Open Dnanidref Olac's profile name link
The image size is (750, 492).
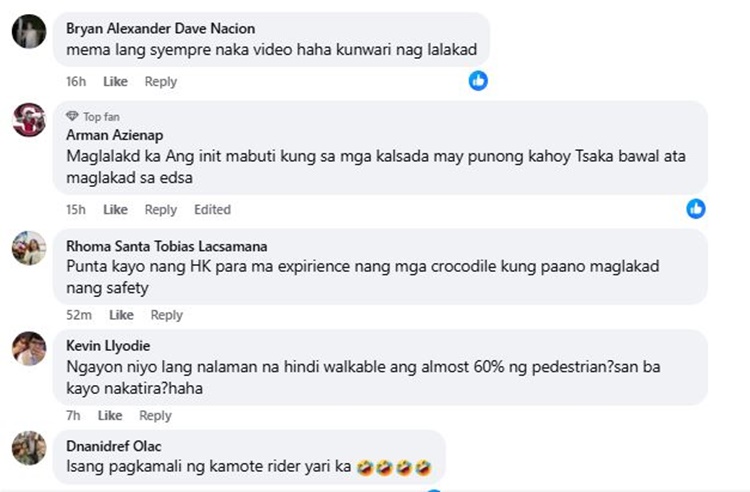coord(113,446)
